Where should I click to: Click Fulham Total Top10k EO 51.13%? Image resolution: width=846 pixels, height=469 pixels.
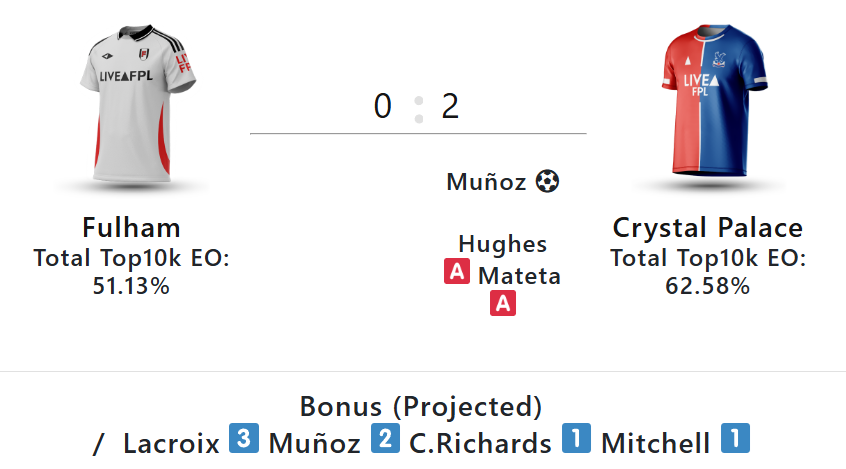click(132, 272)
